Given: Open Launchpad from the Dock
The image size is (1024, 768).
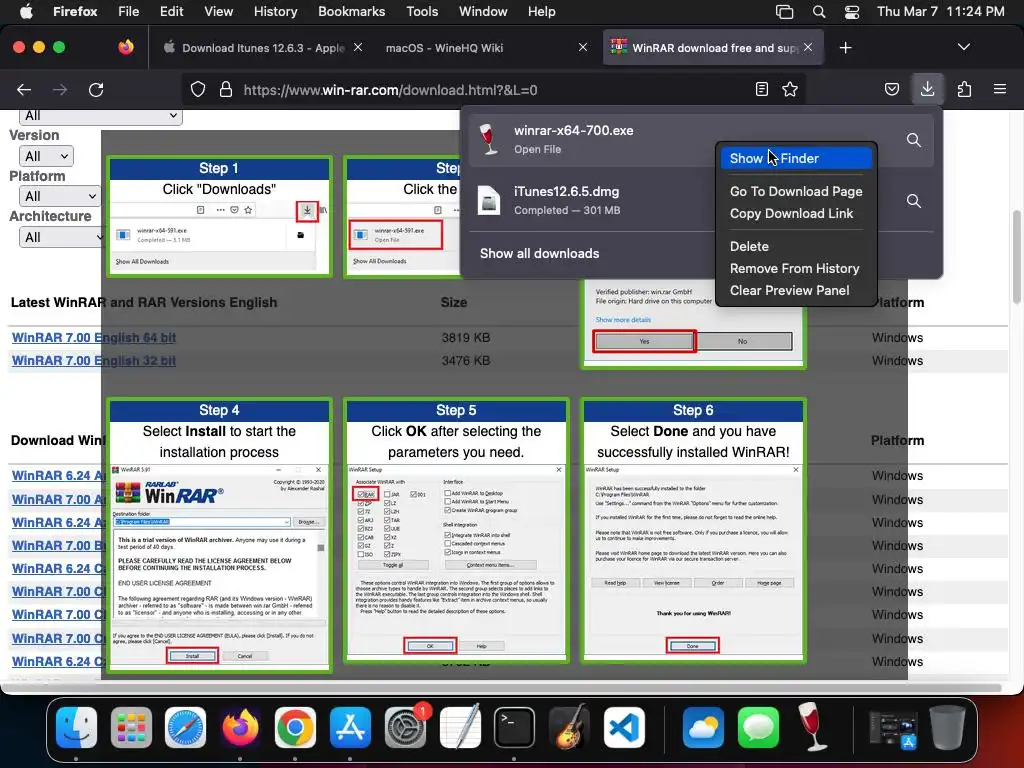Looking at the screenshot, I should pos(131,727).
